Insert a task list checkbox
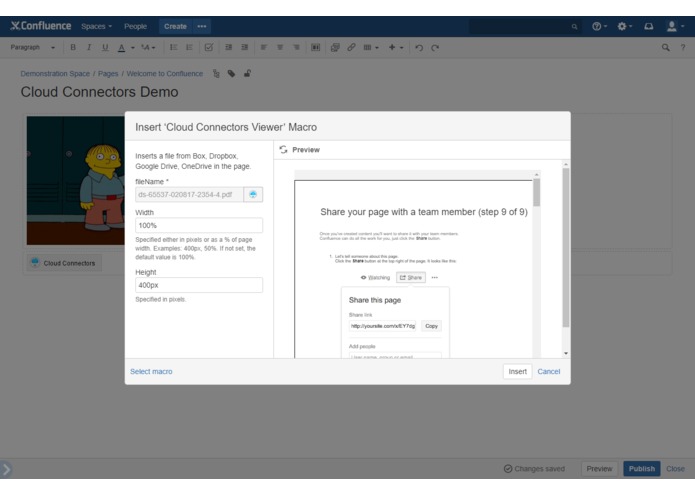Screen dimensions: 695x494 [x=209, y=47]
